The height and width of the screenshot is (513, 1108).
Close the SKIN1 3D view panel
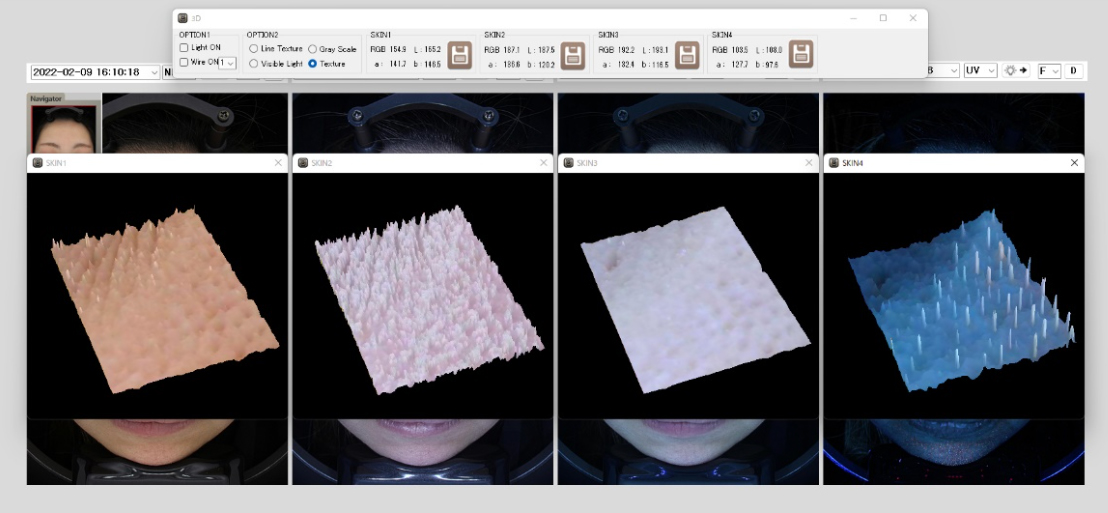[x=279, y=162]
